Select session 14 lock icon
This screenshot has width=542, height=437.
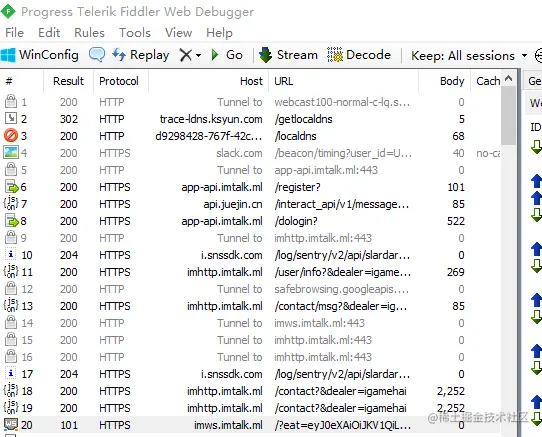[11, 322]
